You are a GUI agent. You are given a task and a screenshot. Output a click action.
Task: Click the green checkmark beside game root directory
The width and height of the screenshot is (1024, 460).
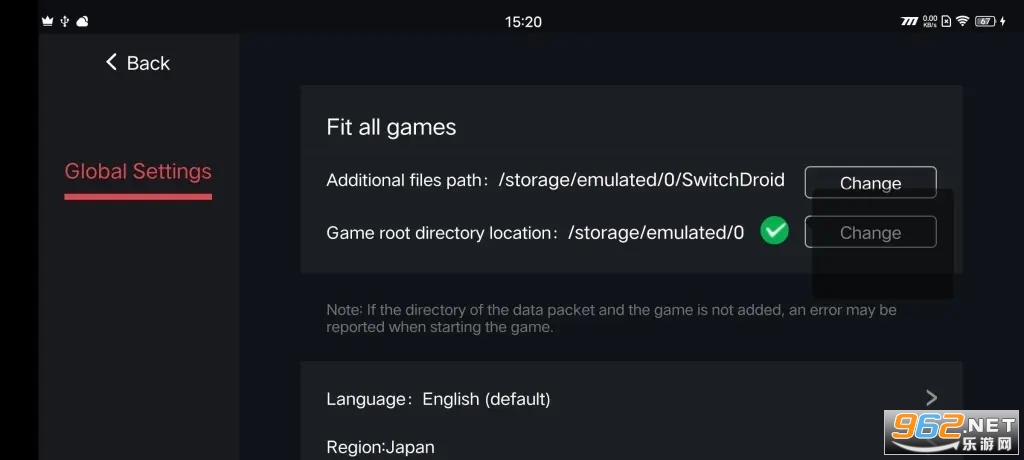(x=774, y=232)
